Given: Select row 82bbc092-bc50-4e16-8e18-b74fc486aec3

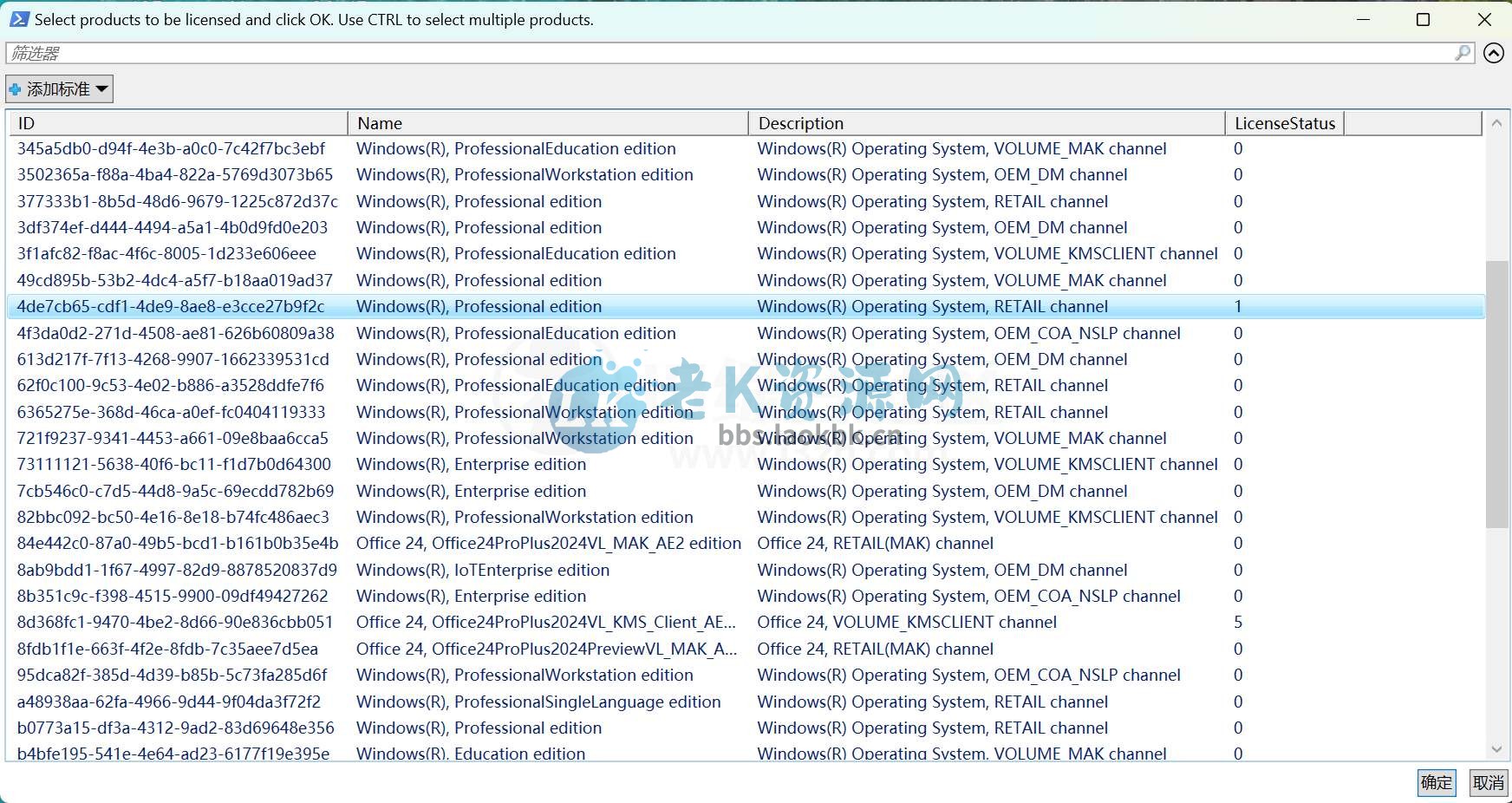Looking at the screenshot, I should coord(746,517).
